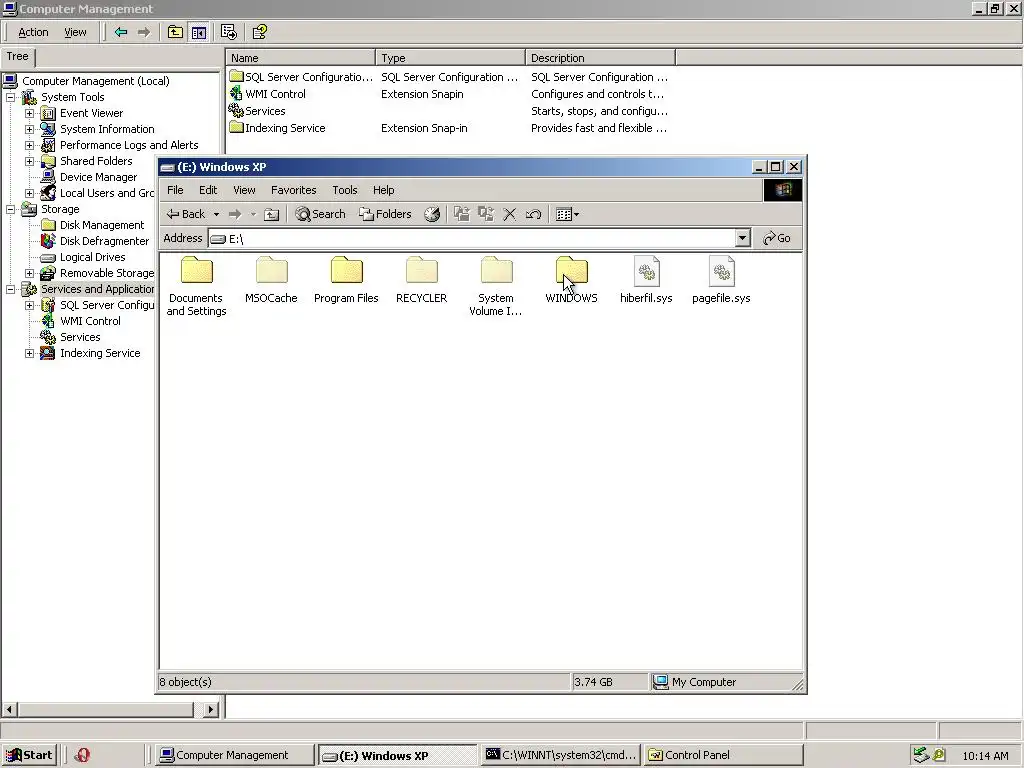Select Disk Management in the tree
This screenshot has width=1024, height=768.
102,225
